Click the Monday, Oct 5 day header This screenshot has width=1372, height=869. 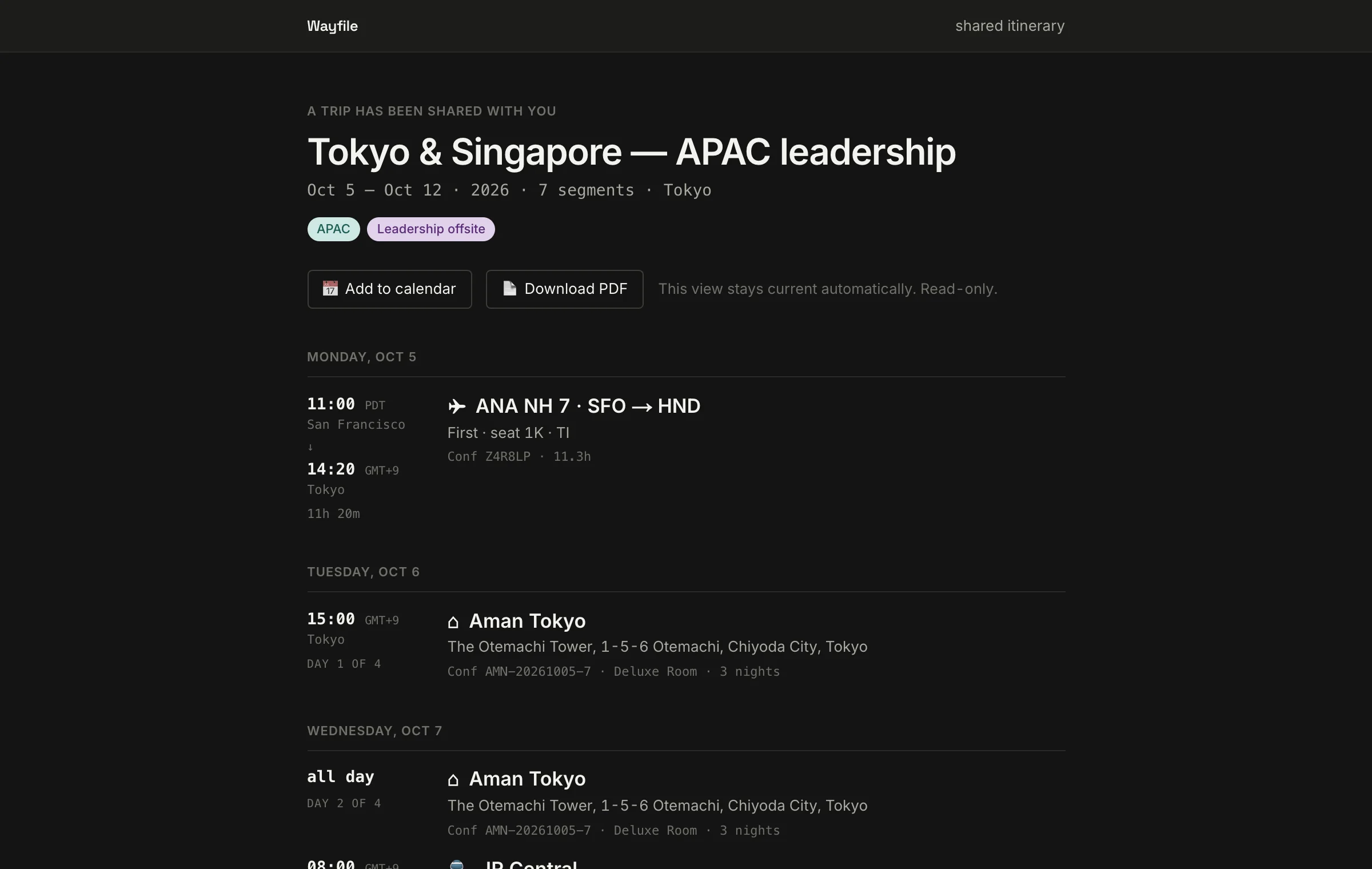[361, 357]
